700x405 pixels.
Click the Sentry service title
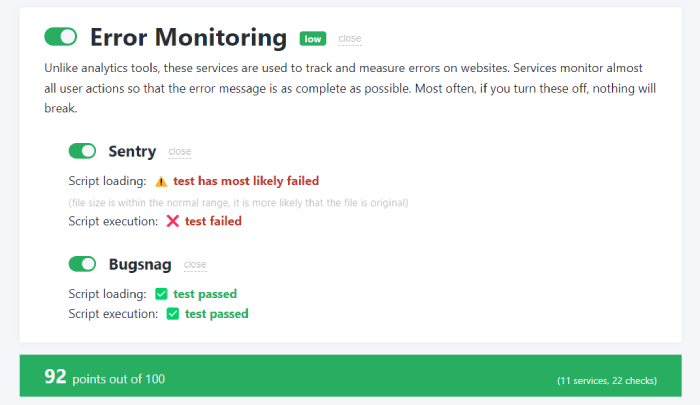[x=132, y=151]
